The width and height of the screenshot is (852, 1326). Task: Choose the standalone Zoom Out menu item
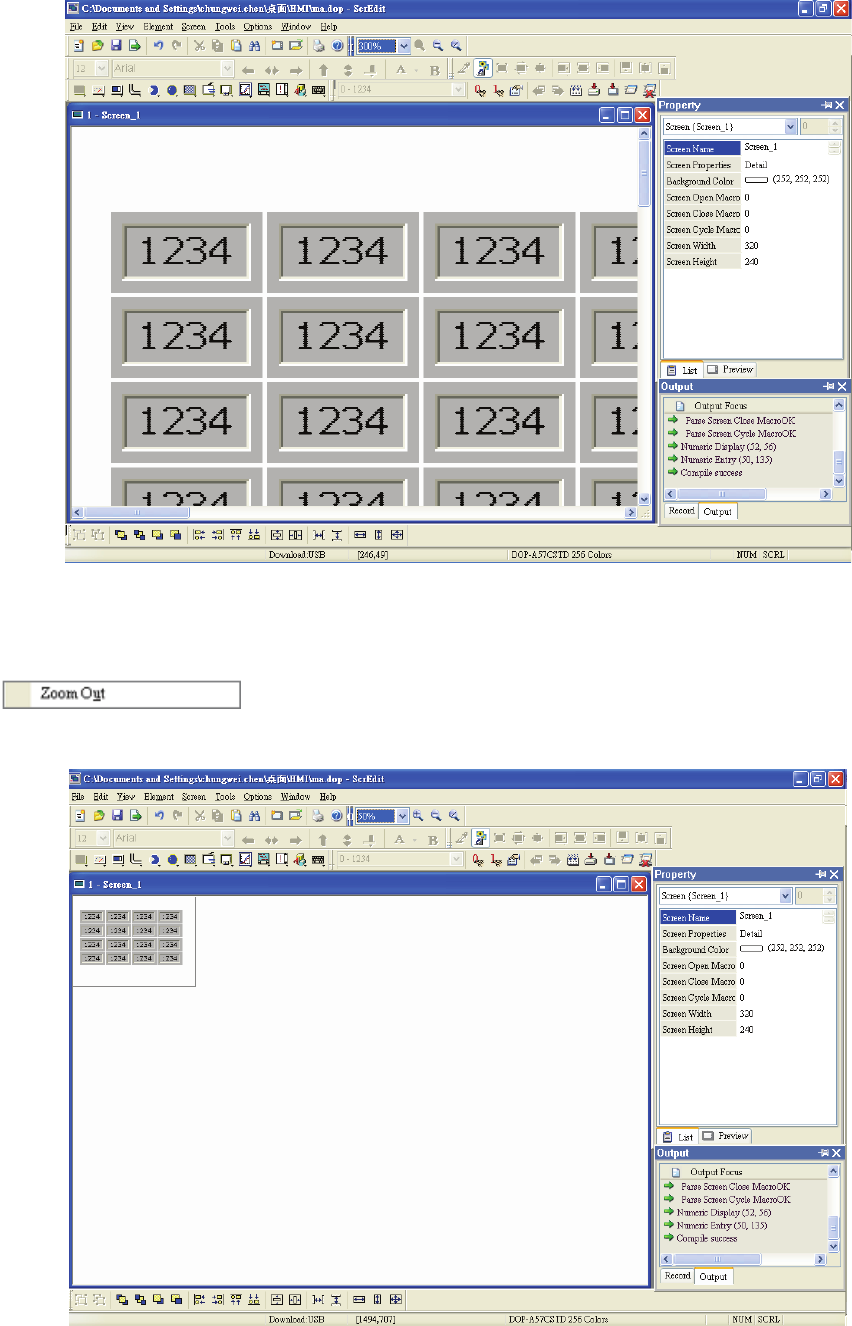123,693
